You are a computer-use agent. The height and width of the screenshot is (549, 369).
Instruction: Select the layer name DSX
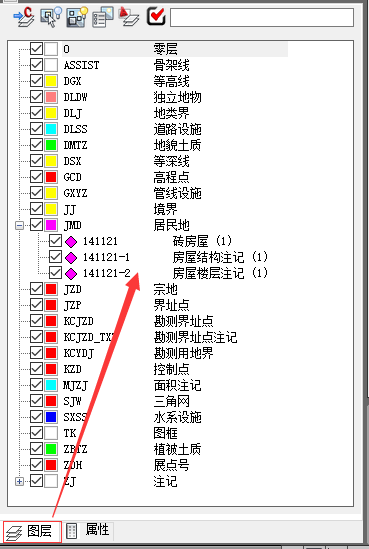click(72, 161)
